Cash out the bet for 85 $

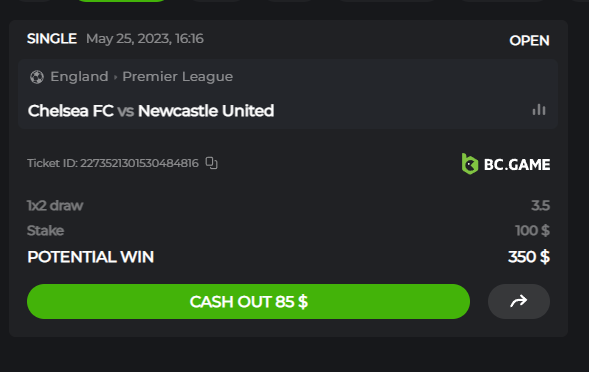[x=248, y=301]
